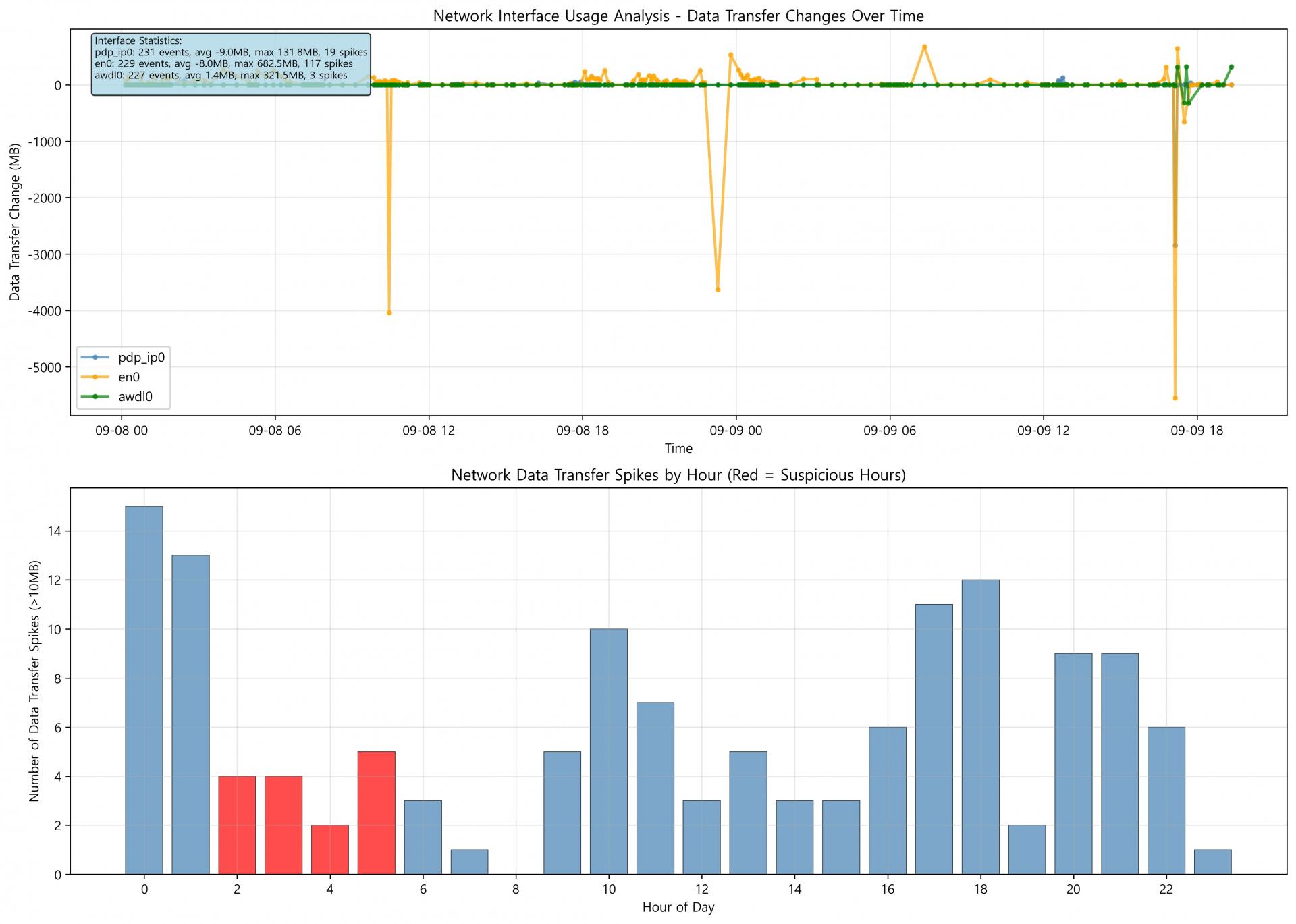Click the pdp_ip0 legend entry
The height and width of the screenshot is (924, 1296).
pyautogui.click(x=141, y=358)
